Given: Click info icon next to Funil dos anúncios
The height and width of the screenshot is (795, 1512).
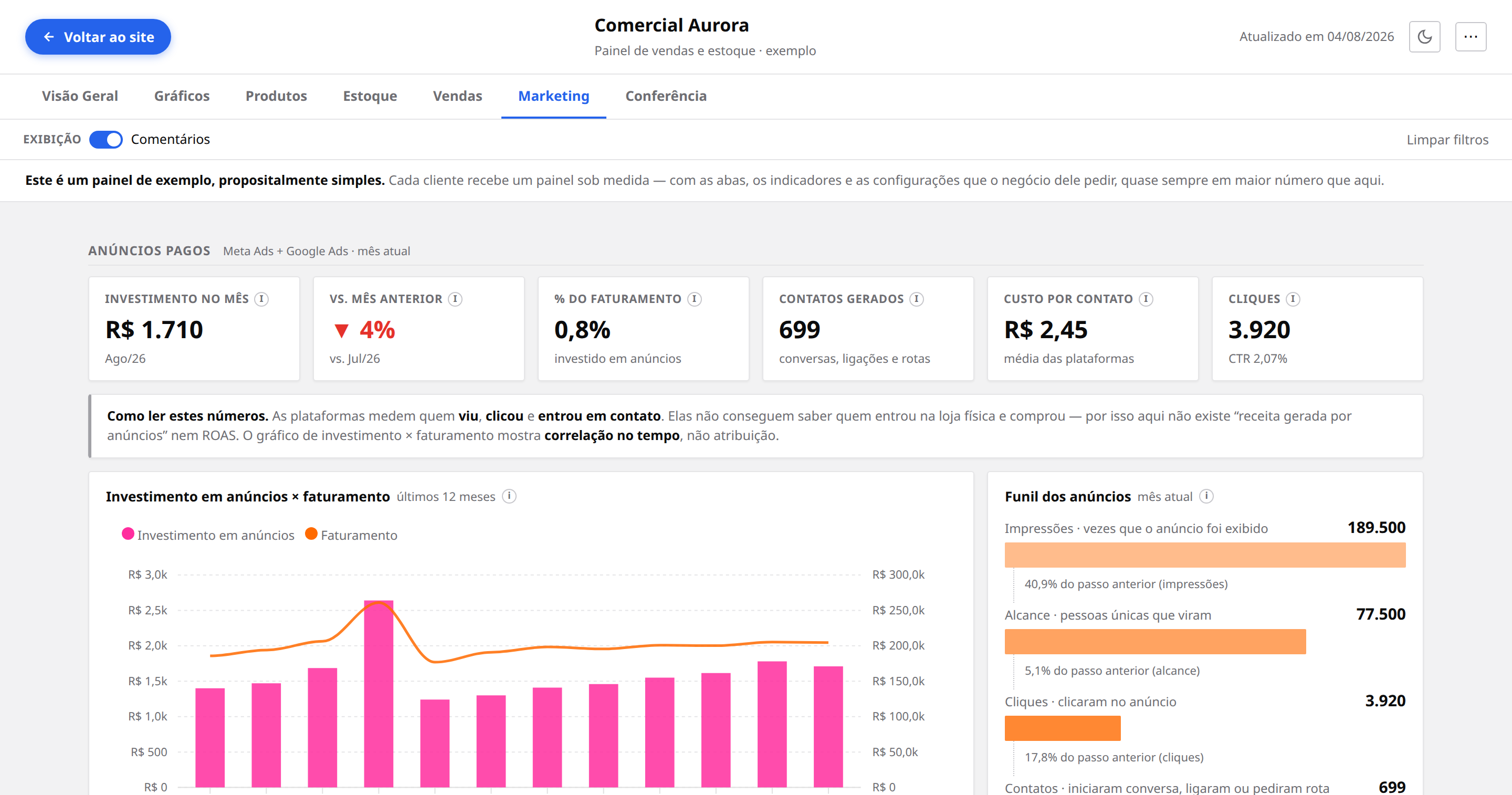Looking at the screenshot, I should pos(1206,496).
